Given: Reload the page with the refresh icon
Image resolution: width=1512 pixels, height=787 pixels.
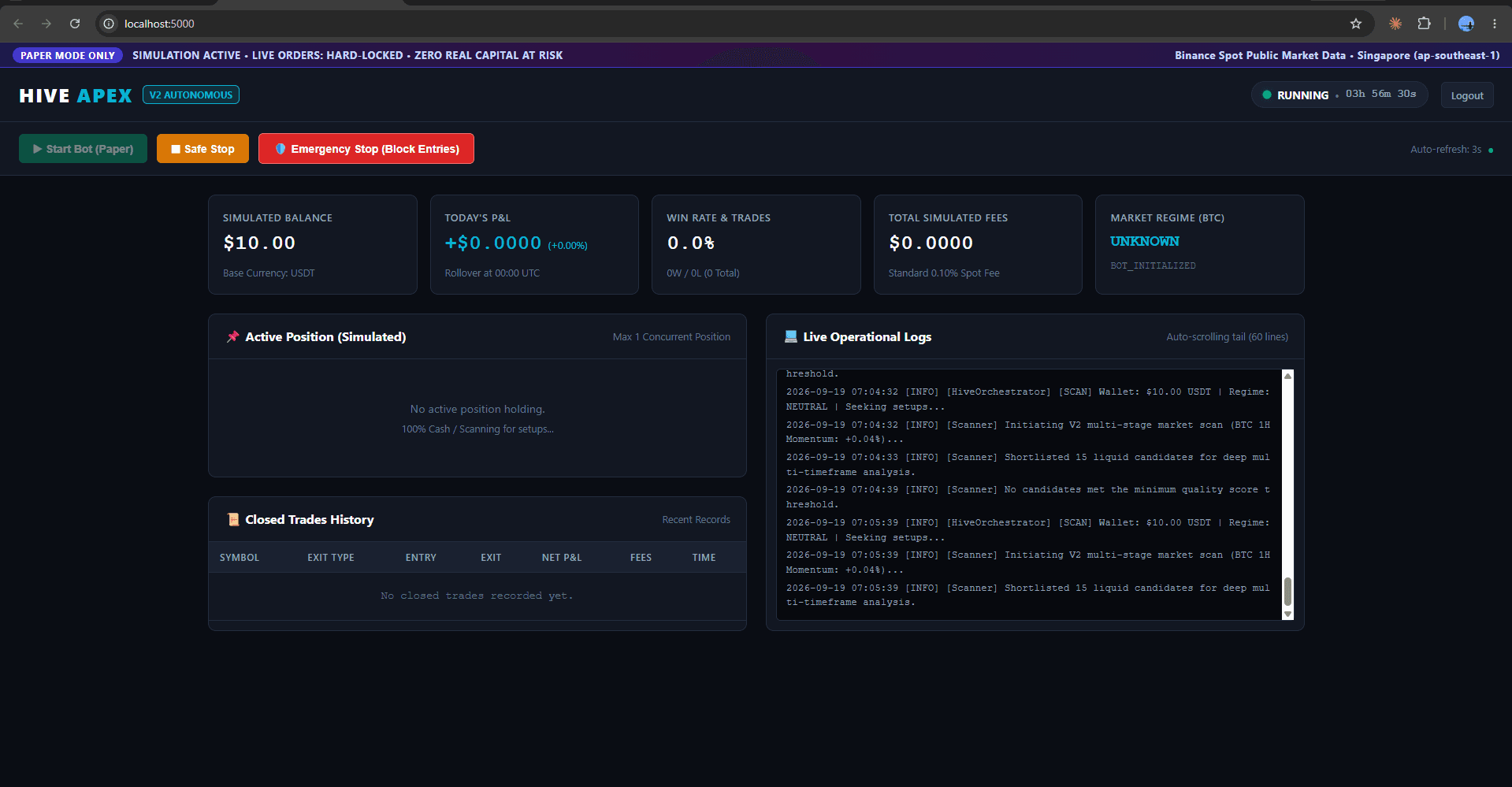Looking at the screenshot, I should (x=75, y=24).
